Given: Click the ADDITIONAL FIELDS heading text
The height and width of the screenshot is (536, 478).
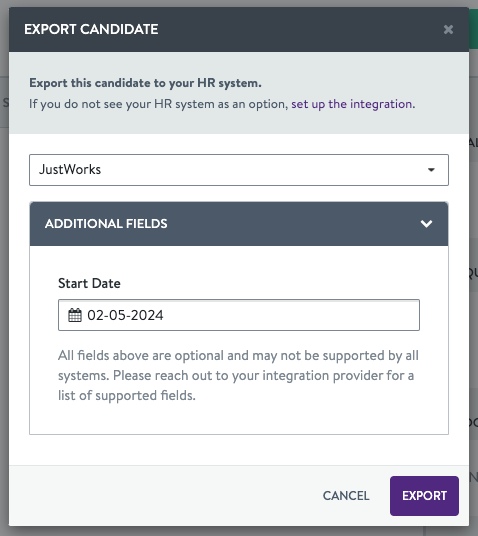Looking at the screenshot, I should [x=106, y=224].
